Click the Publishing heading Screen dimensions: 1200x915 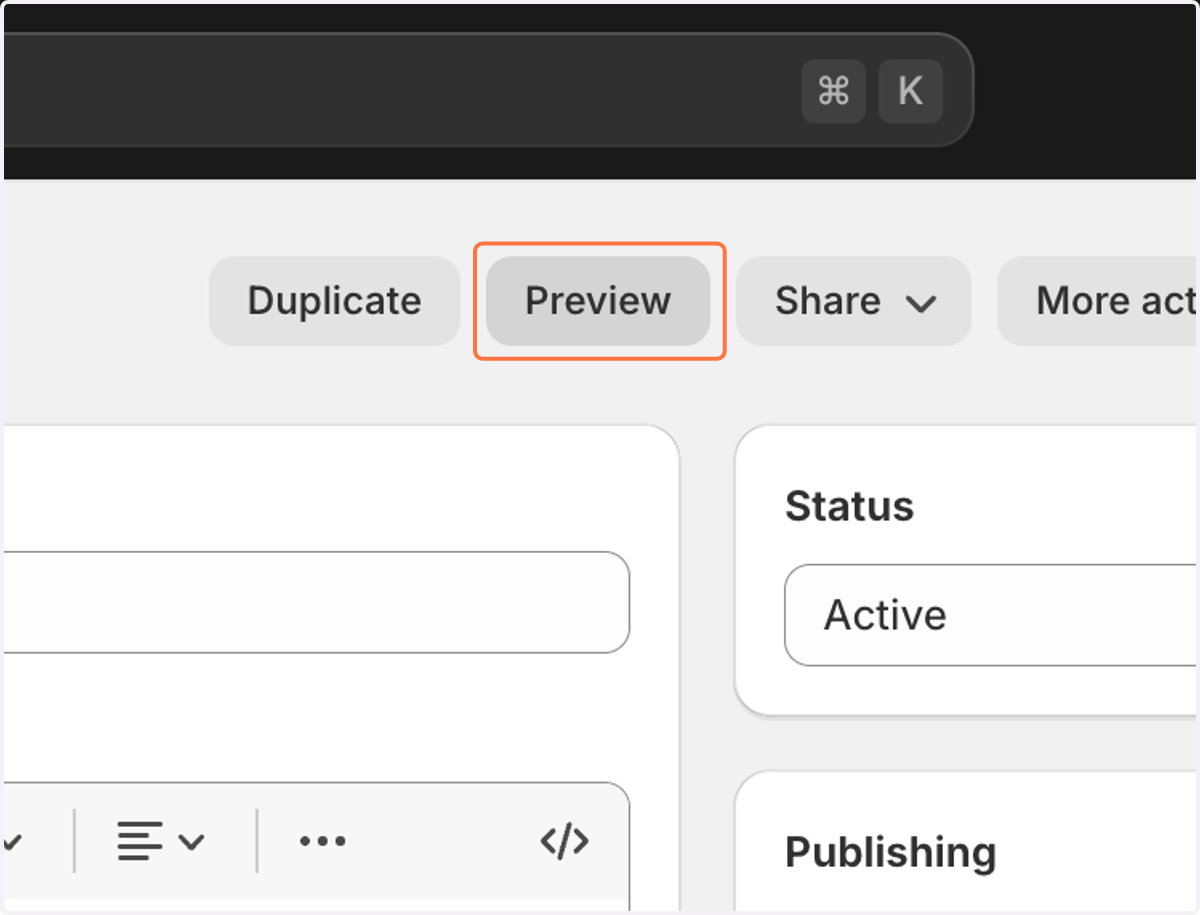click(x=890, y=852)
